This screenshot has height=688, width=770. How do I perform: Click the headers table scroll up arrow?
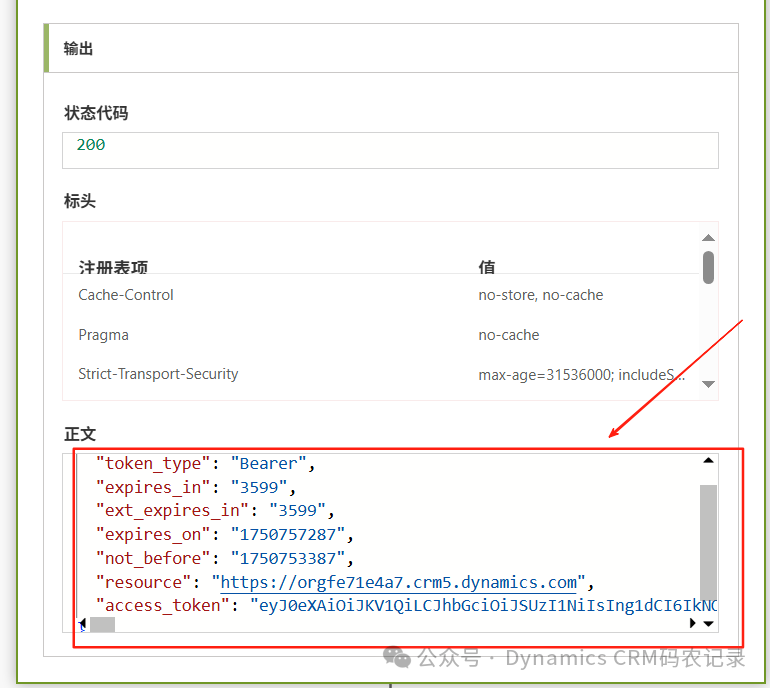point(708,238)
